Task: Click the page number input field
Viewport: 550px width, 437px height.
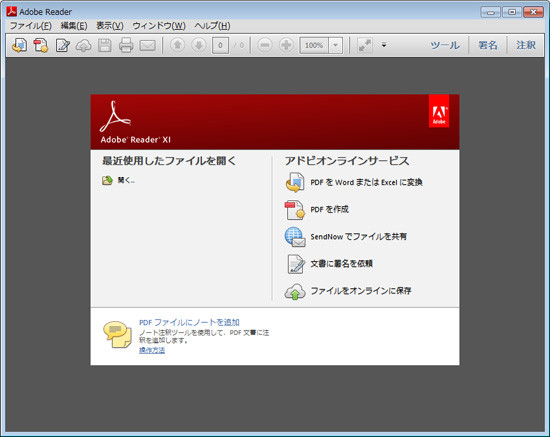Action: [x=220, y=45]
